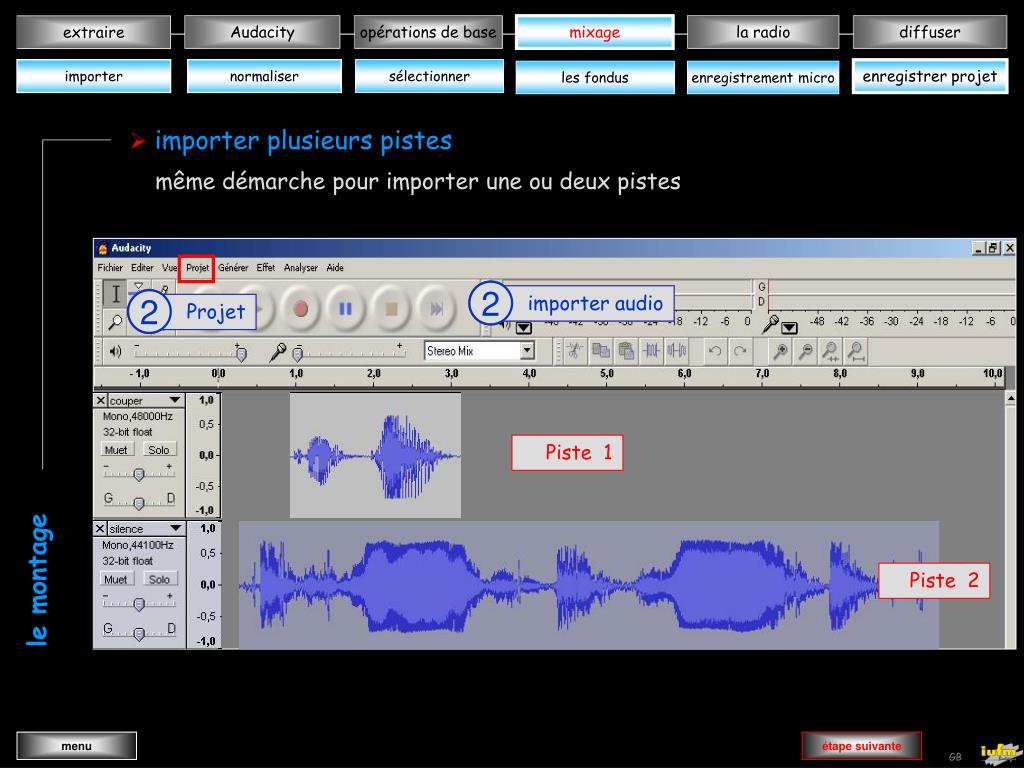The height and width of the screenshot is (768, 1024).
Task: Click the Silence selection toolbar icon
Action: click(x=677, y=351)
